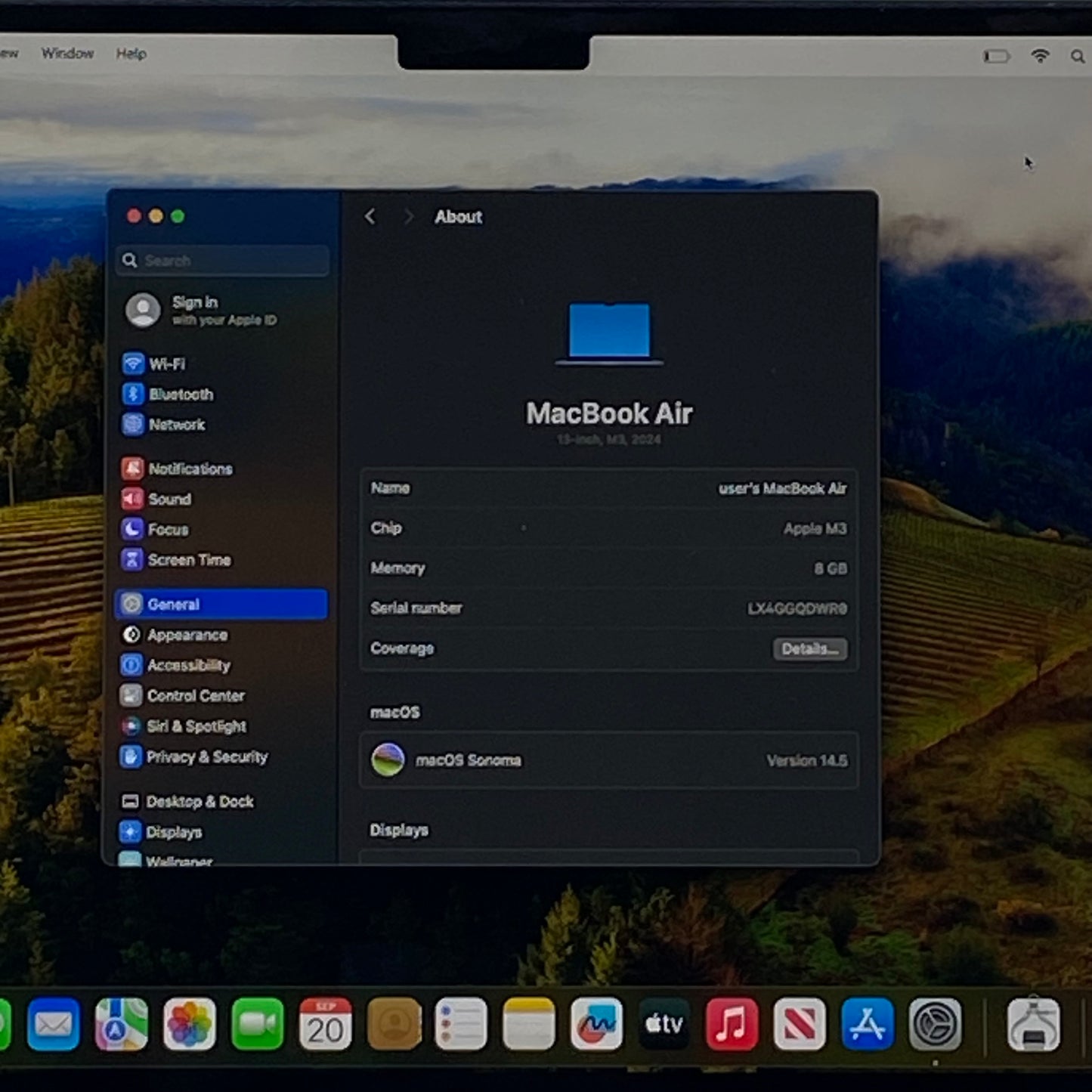Open Window menu in menu bar
The image size is (1092, 1092).
tap(67, 53)
